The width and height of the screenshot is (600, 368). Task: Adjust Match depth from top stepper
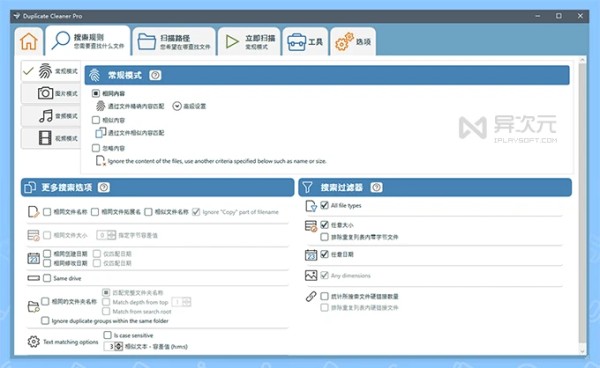pyautogui.click(x=187, y=302)
